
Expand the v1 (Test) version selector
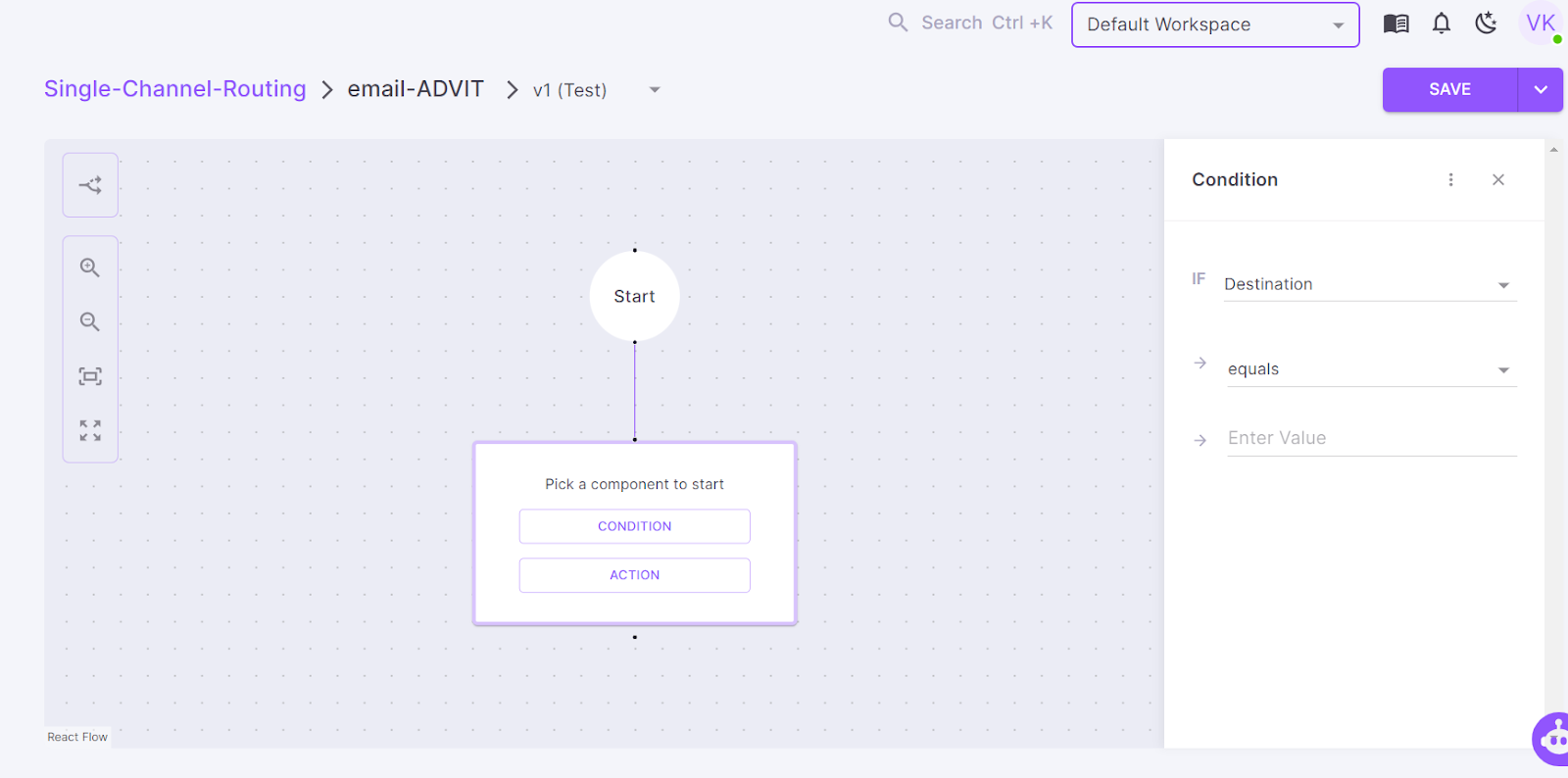[x=654, y=90]
